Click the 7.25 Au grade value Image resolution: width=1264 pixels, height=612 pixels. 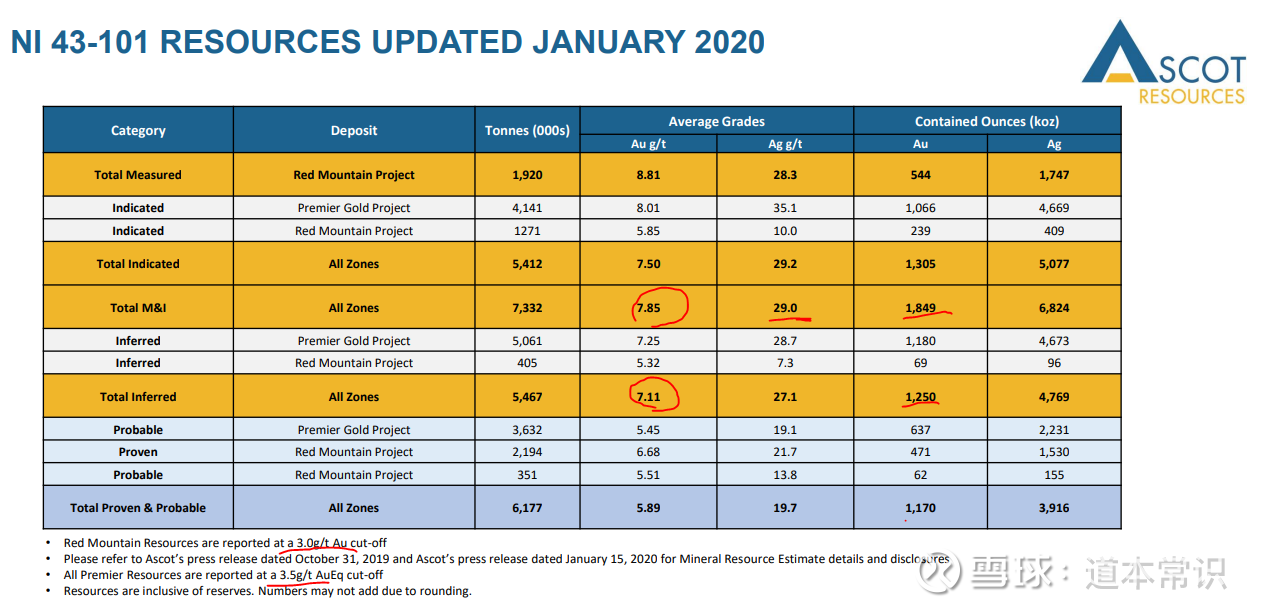(648, 341)
